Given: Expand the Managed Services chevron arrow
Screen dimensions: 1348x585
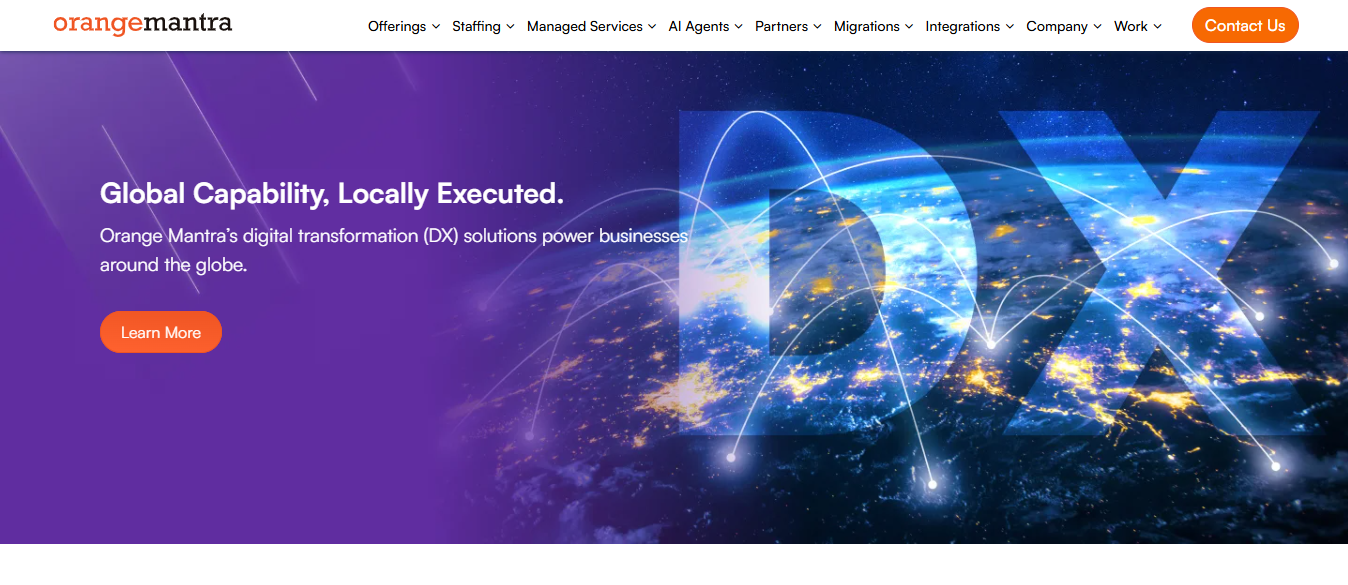Looking at the screenshot, I should click(652, 27).
